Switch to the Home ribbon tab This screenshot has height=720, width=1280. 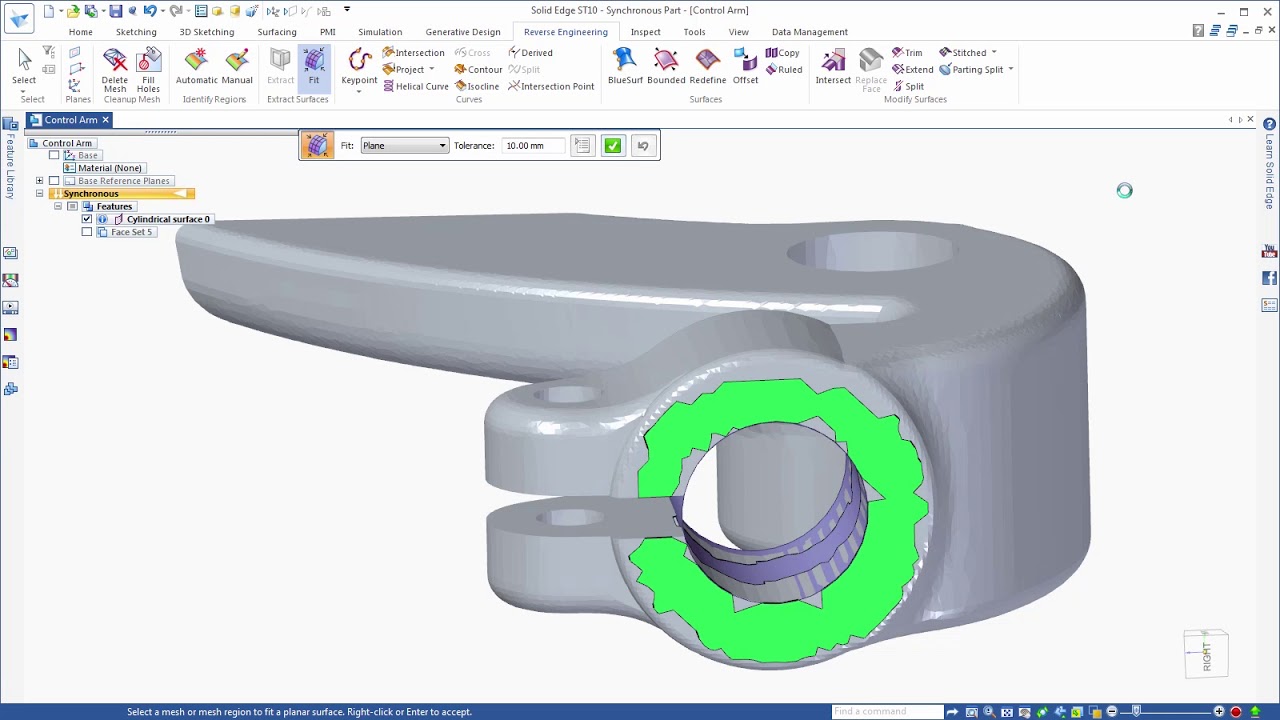(80, 32)
